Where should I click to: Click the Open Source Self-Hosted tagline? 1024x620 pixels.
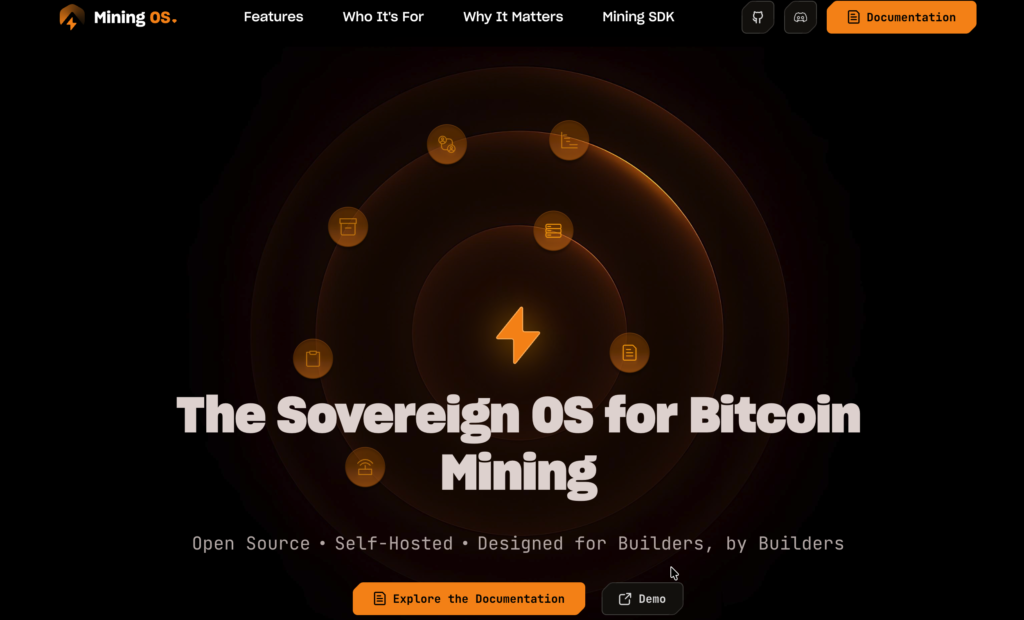tap(518, 544)
